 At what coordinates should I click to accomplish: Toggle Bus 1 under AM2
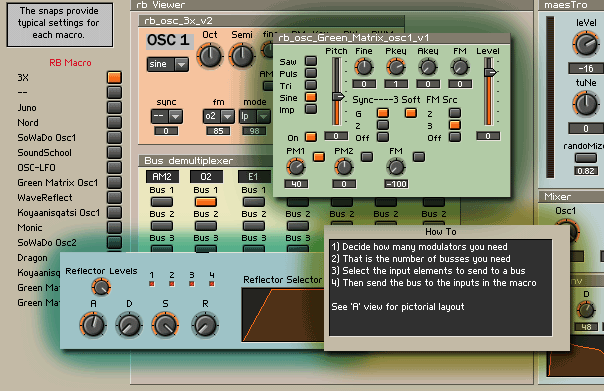point(162,202)
